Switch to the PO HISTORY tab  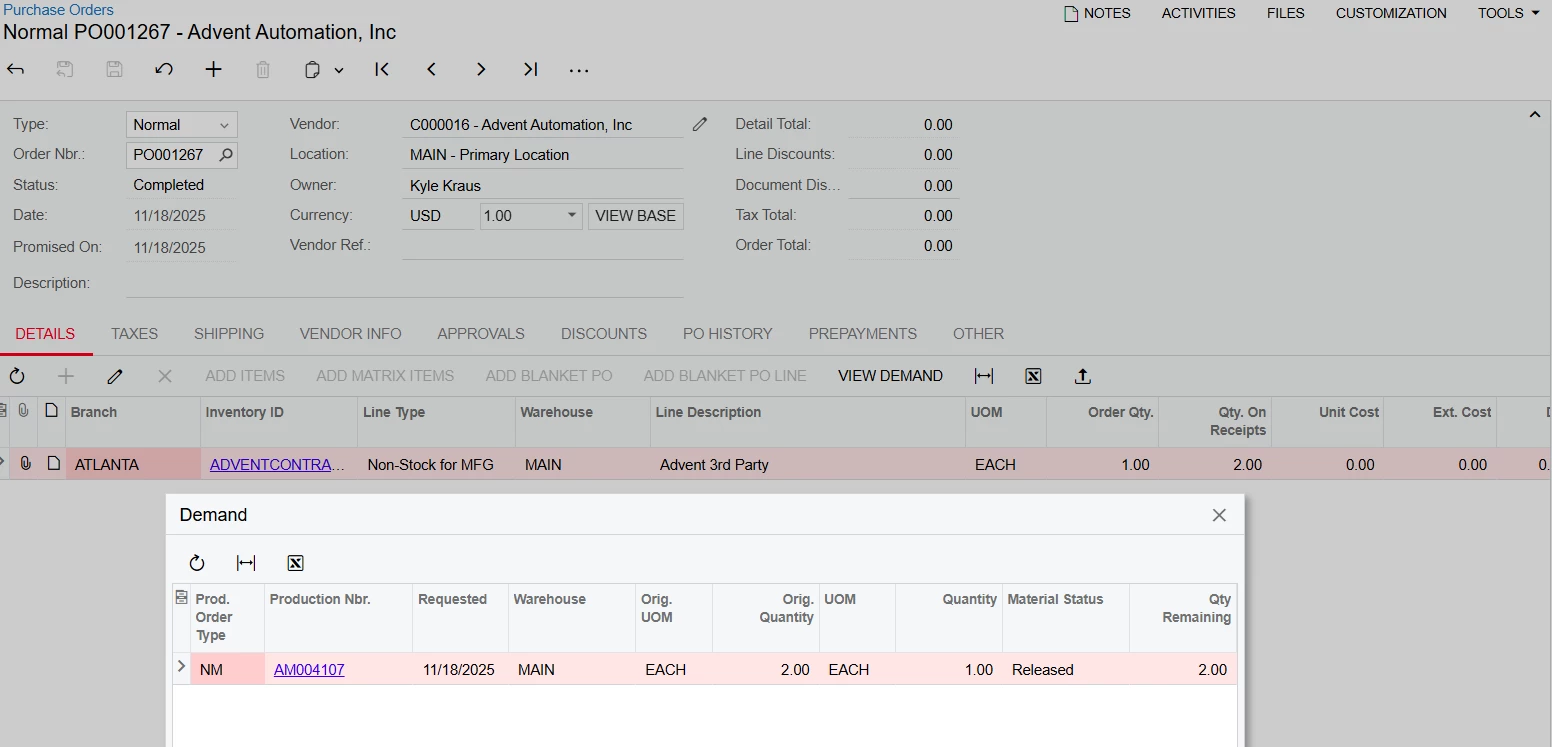728,334
